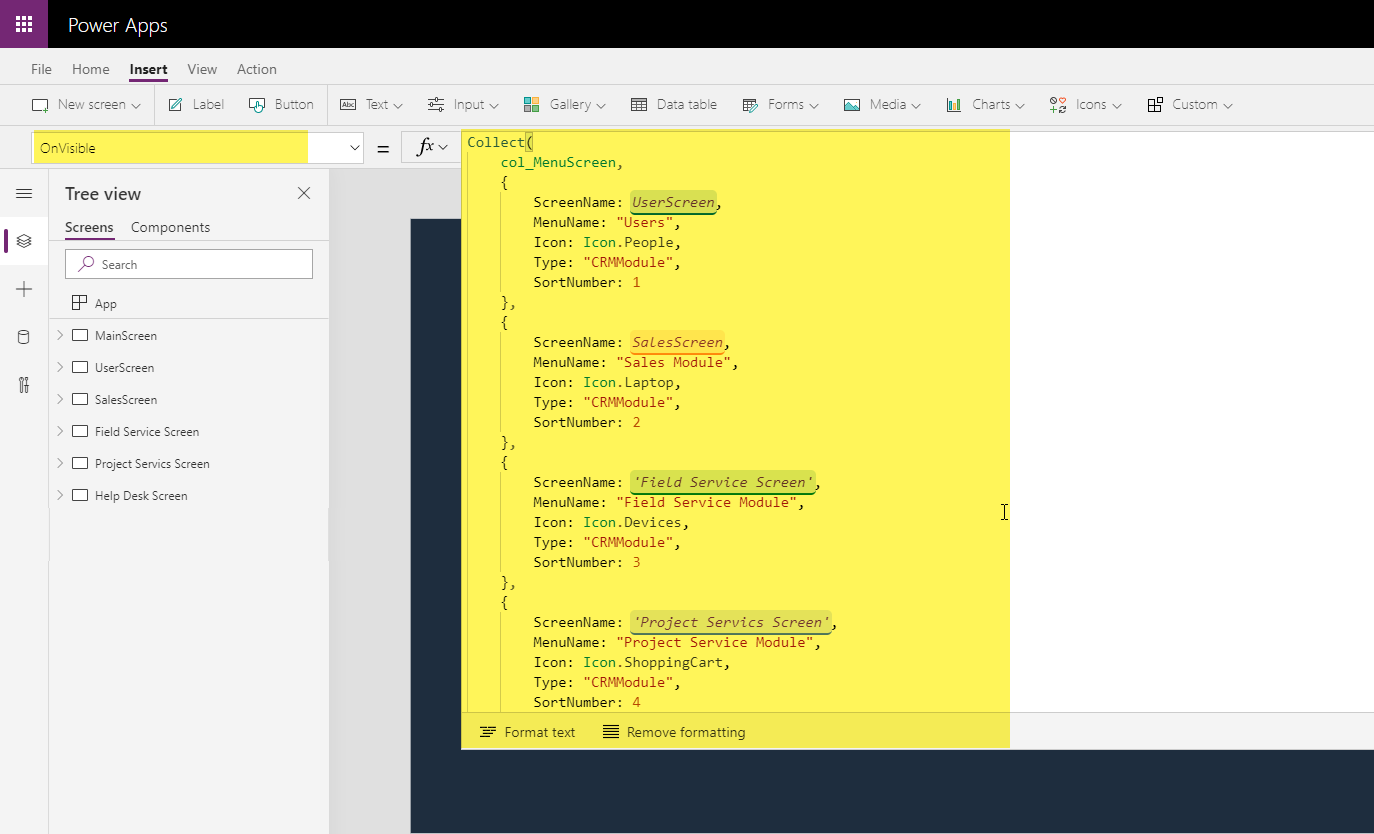Click the UserScreen screen icon

[x=81, y=368]
